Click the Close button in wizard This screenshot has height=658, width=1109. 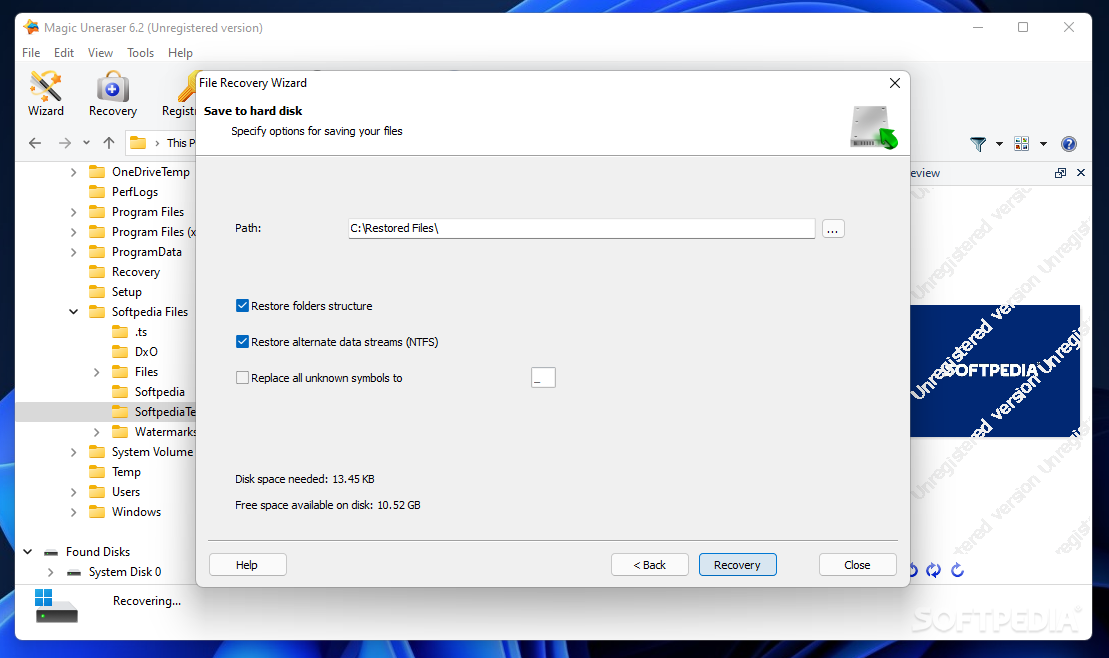point(857,565)
